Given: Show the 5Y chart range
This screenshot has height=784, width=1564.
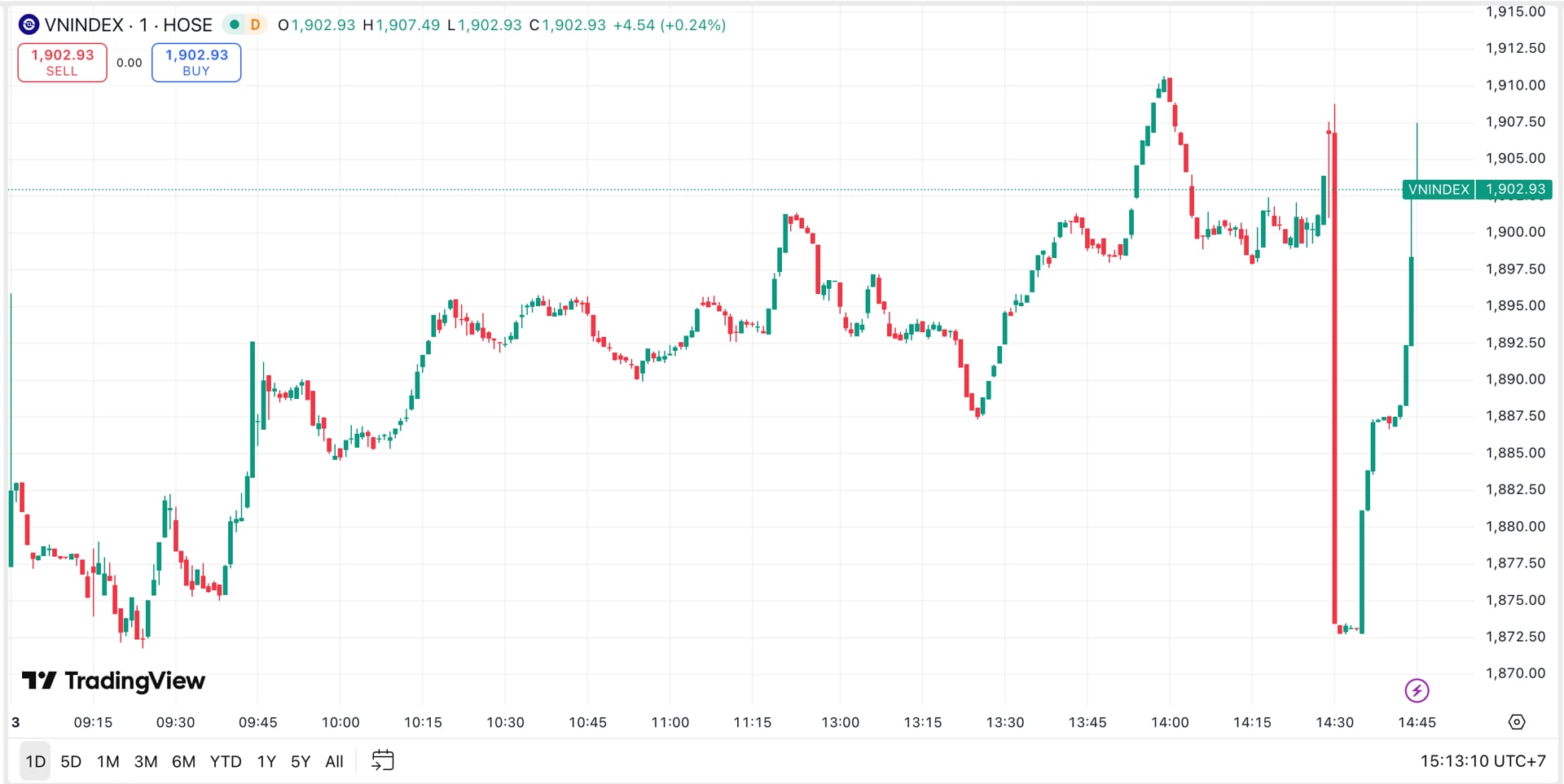Looking at the screenshot, I should point(301,761).
